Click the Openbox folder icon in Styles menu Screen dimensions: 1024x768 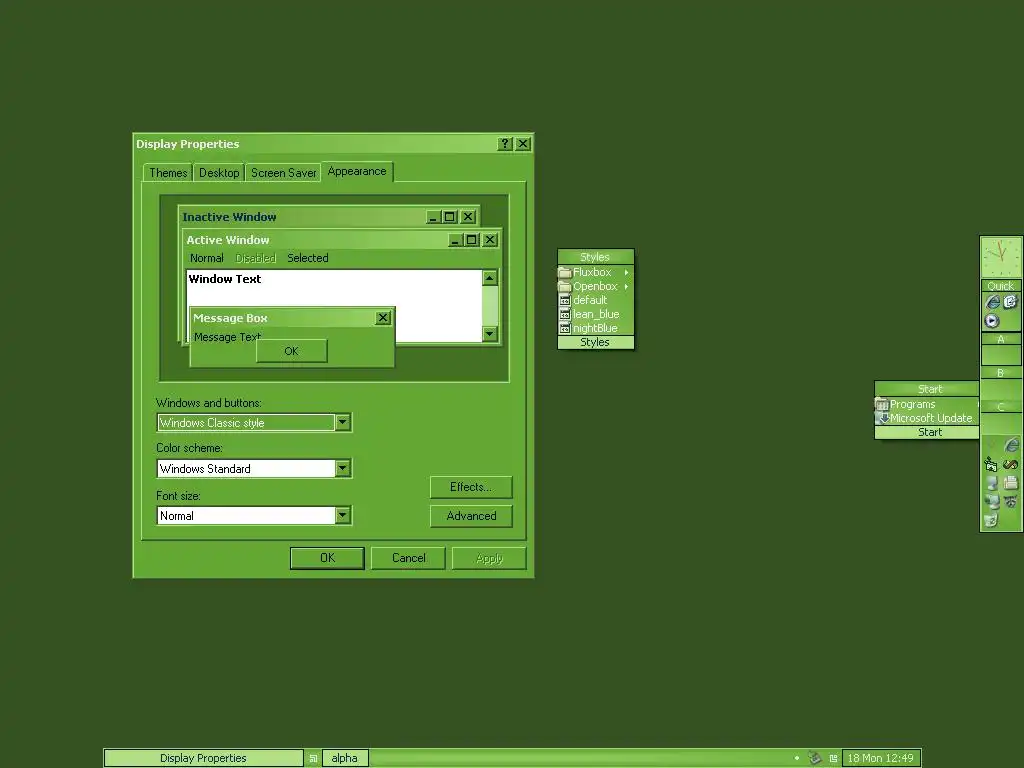tap(565, 287)
